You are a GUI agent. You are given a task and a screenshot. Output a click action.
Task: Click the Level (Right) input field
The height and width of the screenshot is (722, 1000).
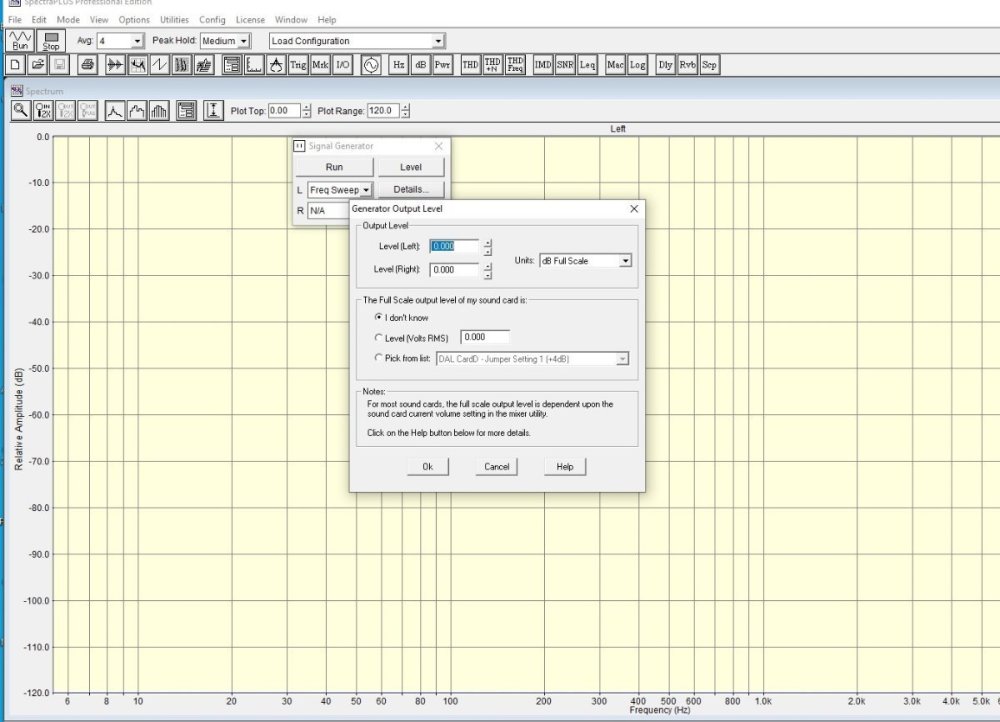[454, 270]
